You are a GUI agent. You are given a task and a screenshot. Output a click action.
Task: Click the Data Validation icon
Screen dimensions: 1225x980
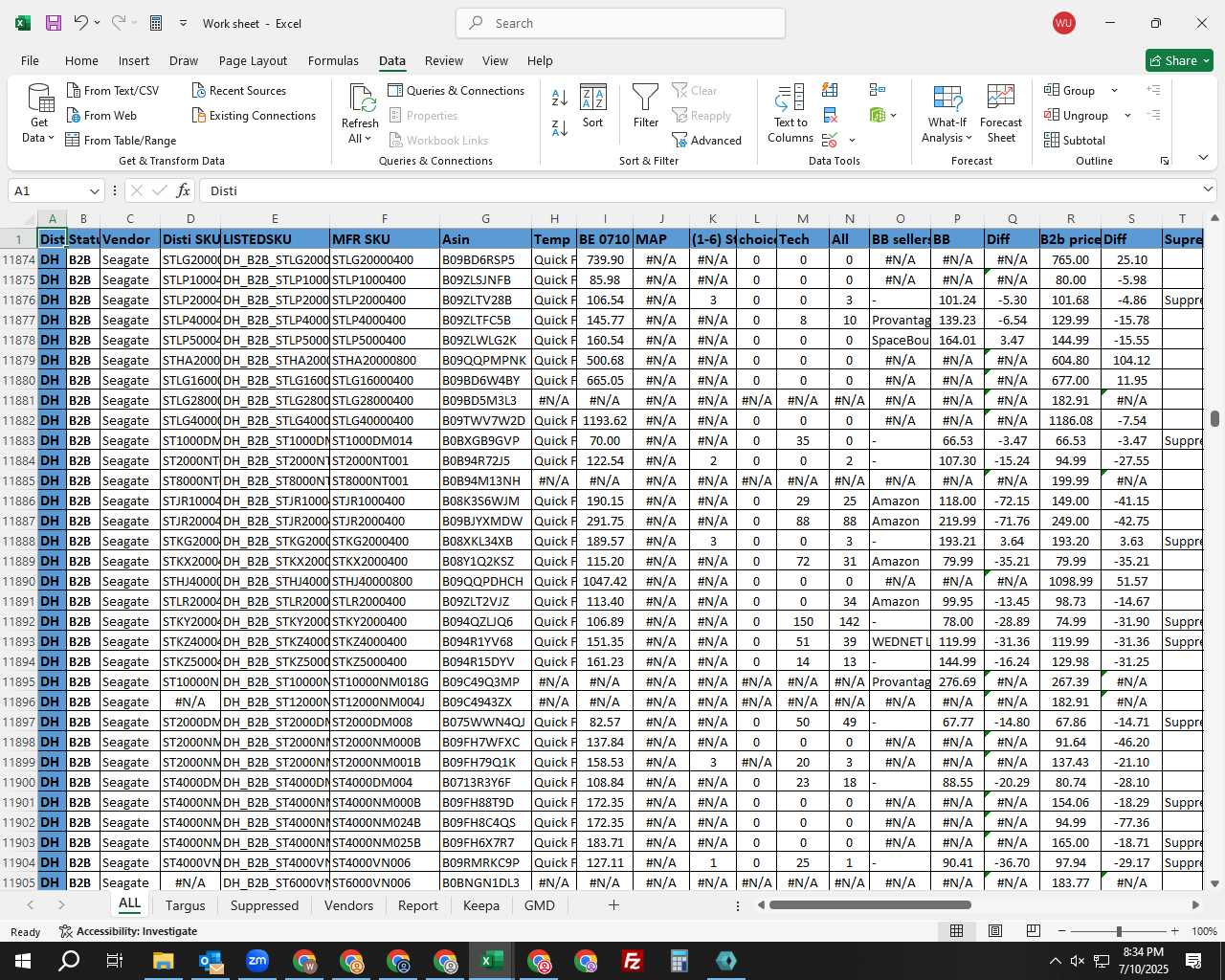830,141
